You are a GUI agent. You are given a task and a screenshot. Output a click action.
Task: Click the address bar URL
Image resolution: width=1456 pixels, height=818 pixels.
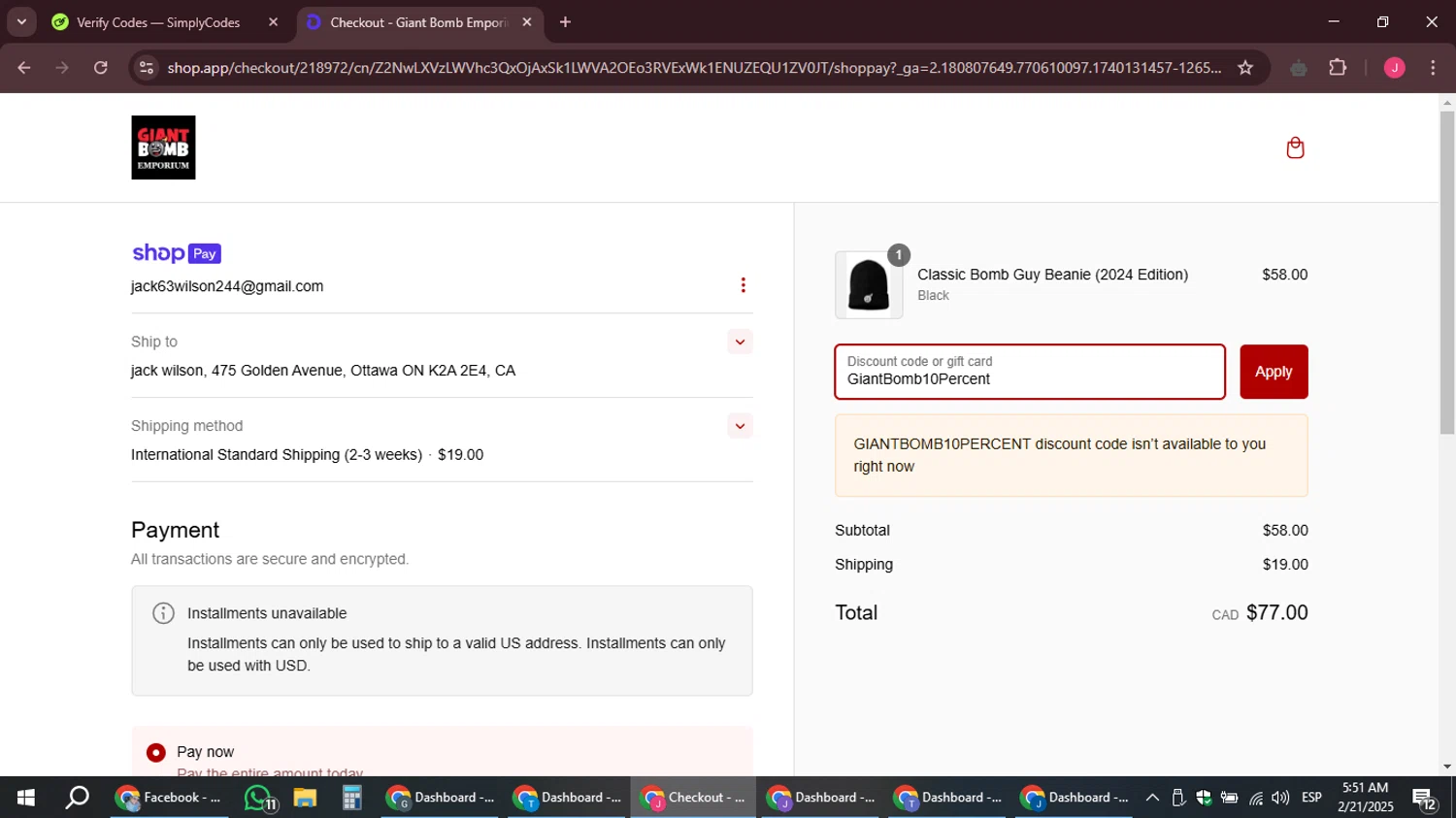tap(694, 68)
